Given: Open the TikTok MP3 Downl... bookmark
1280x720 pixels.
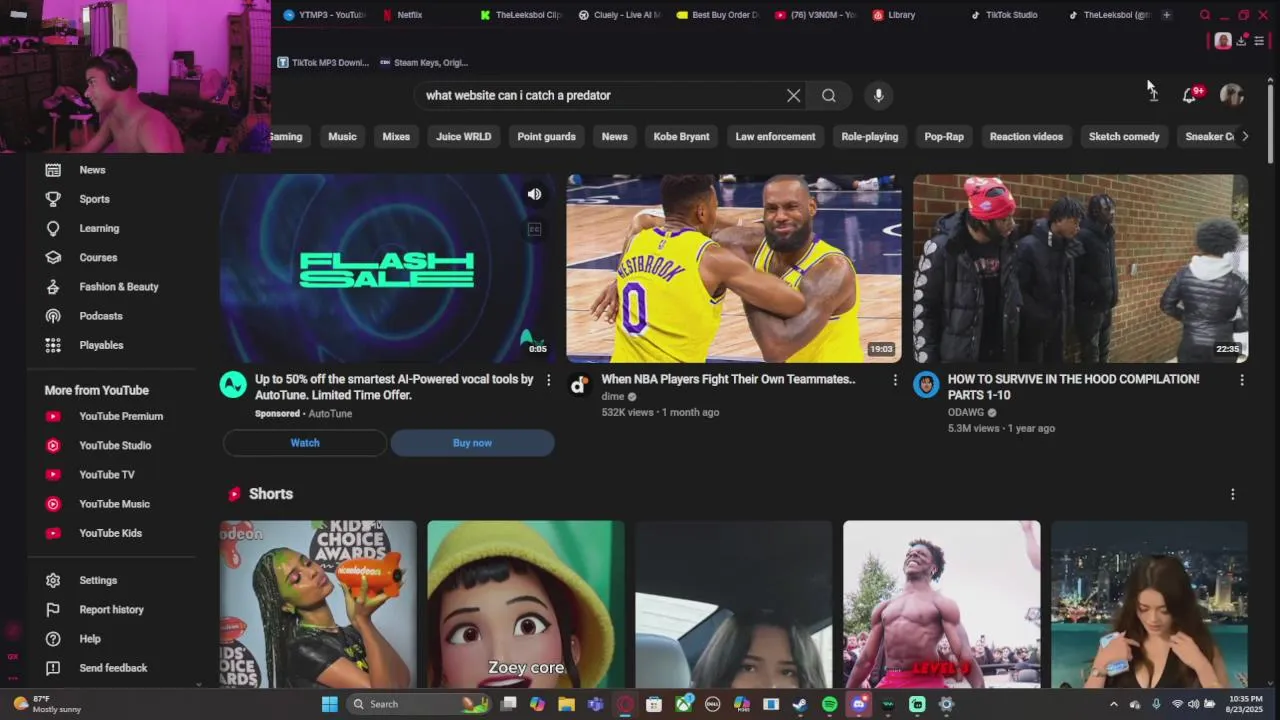Looking at the screenshot, I should coord(323,62).
